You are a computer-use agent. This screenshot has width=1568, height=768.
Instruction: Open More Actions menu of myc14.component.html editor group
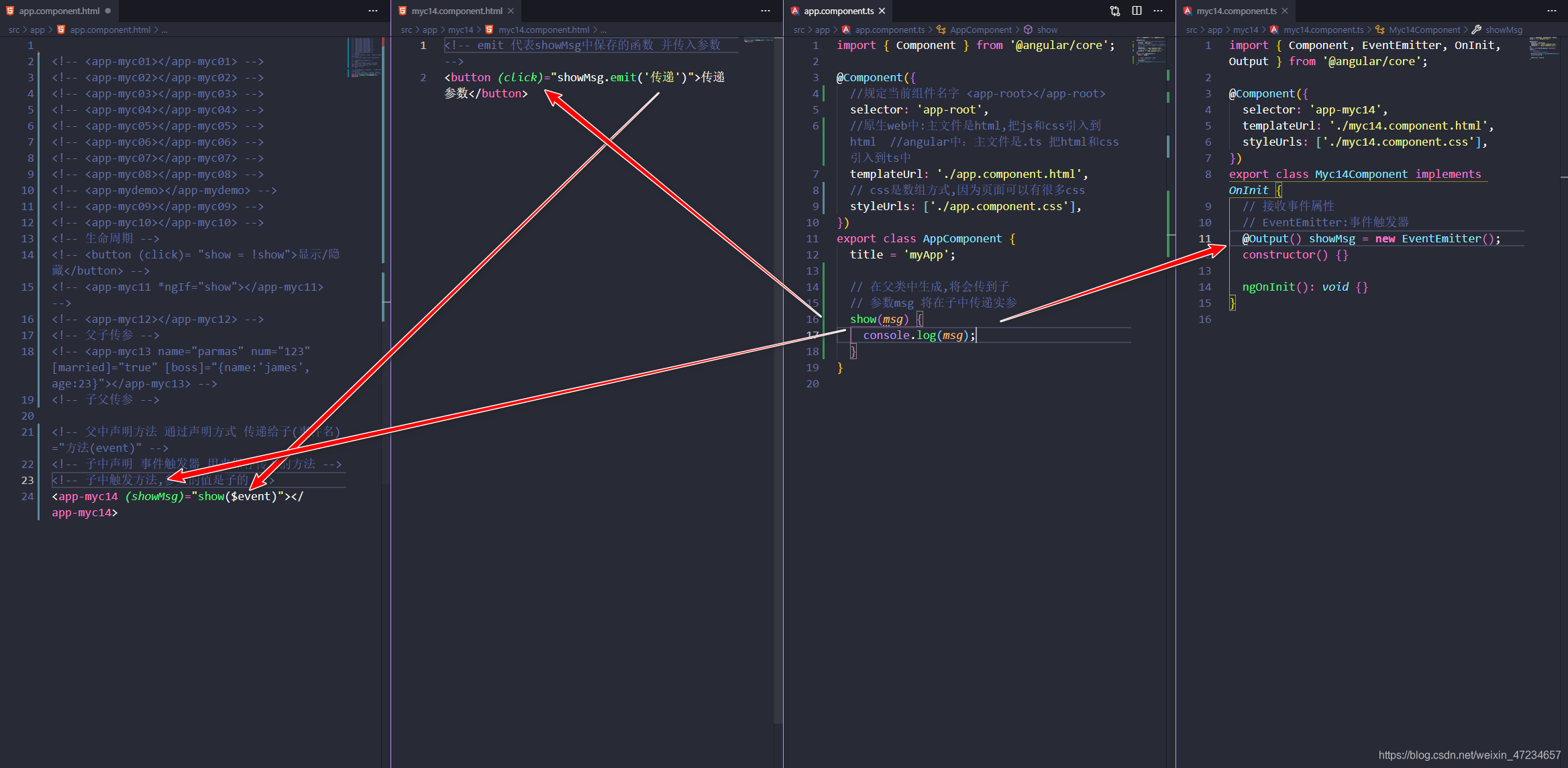coord(766,11)
